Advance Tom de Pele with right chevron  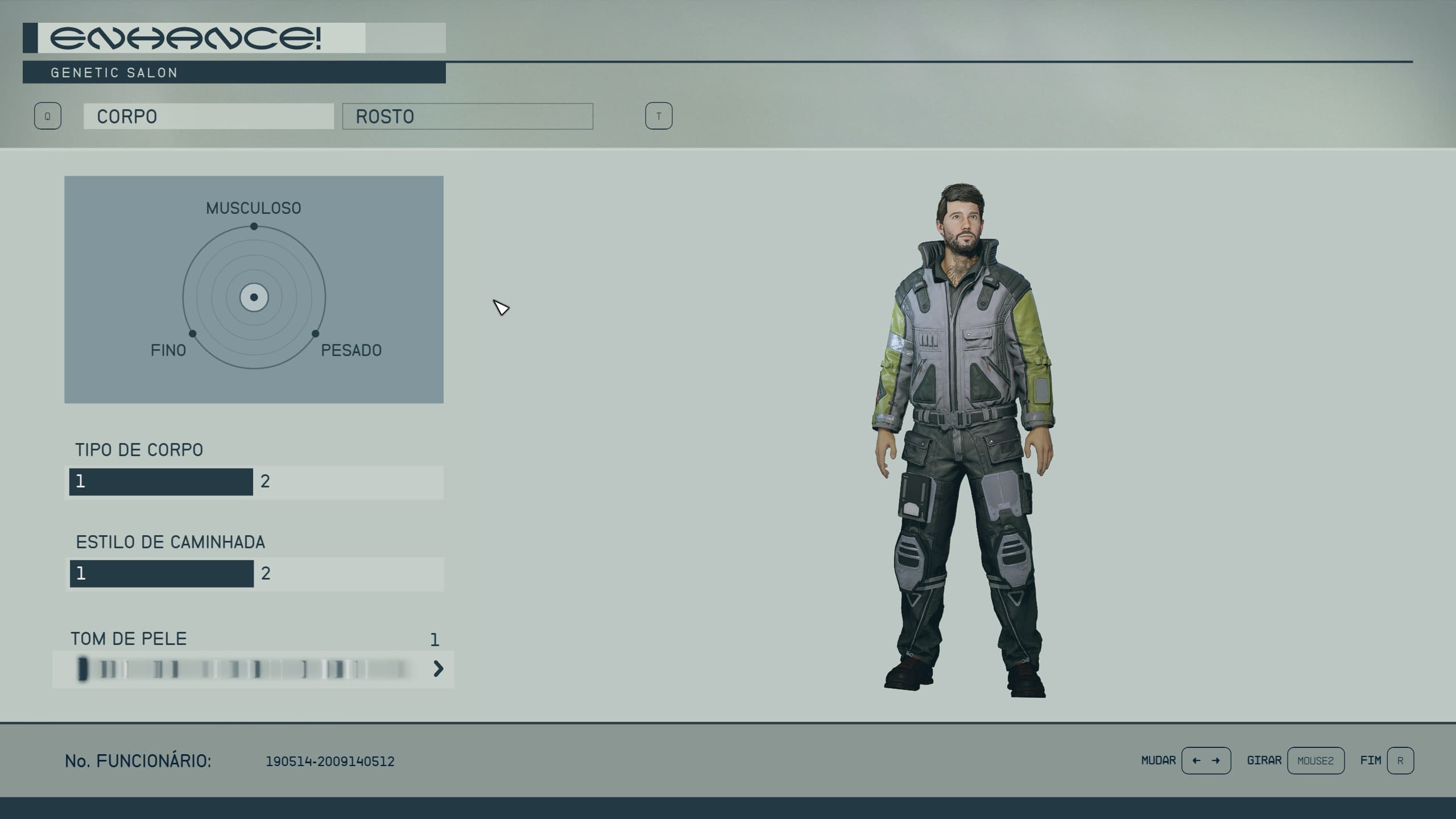click(438, 669)
